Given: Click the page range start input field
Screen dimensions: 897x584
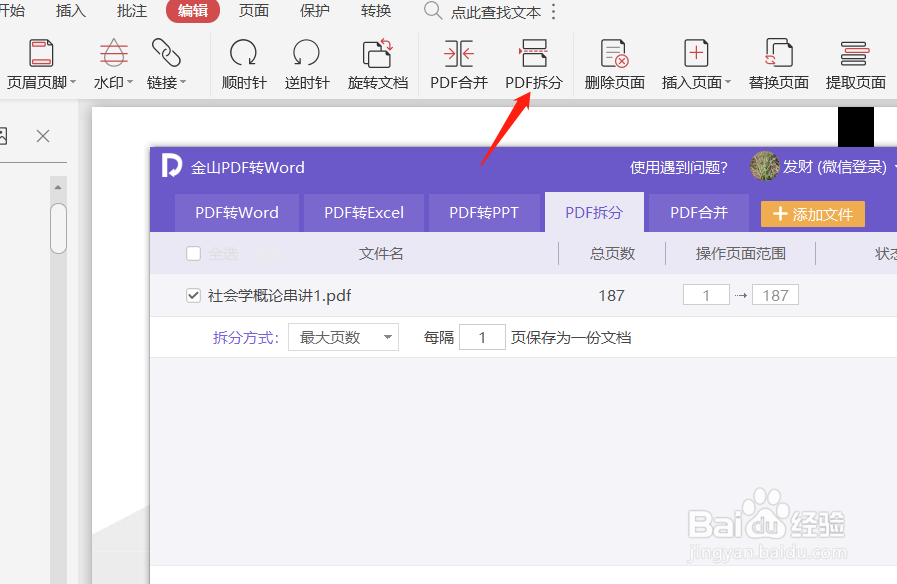Looking at the screenshot, I should (x=706, y=294).
